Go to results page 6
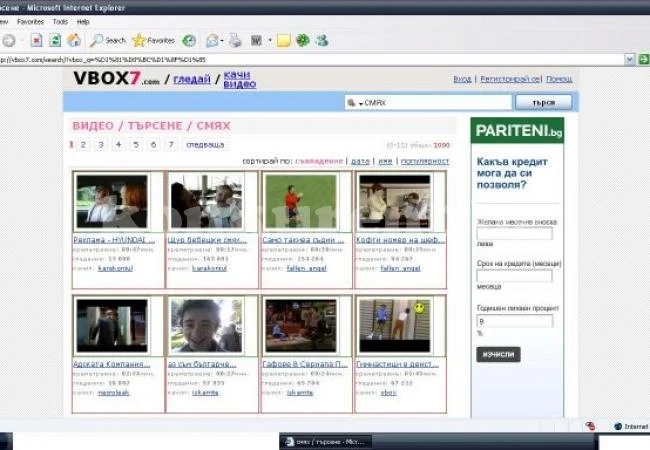Viewport: 650px width, 450px height. tap(153, 145)
